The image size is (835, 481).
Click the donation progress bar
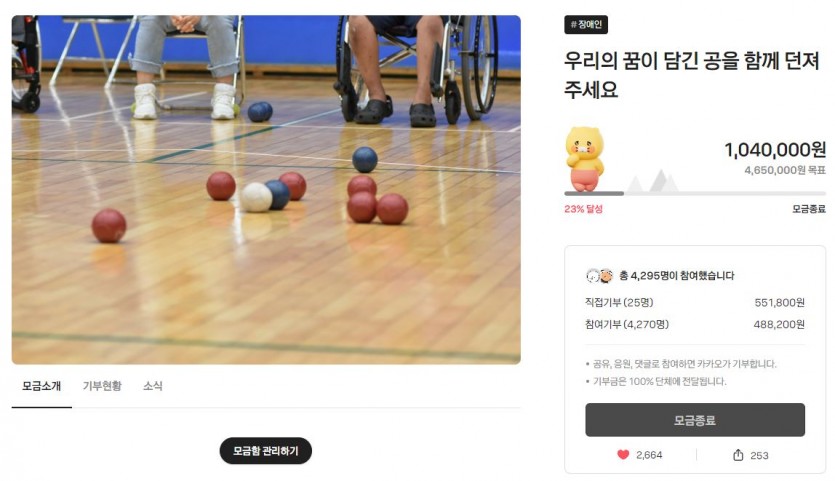click(695, 193)
